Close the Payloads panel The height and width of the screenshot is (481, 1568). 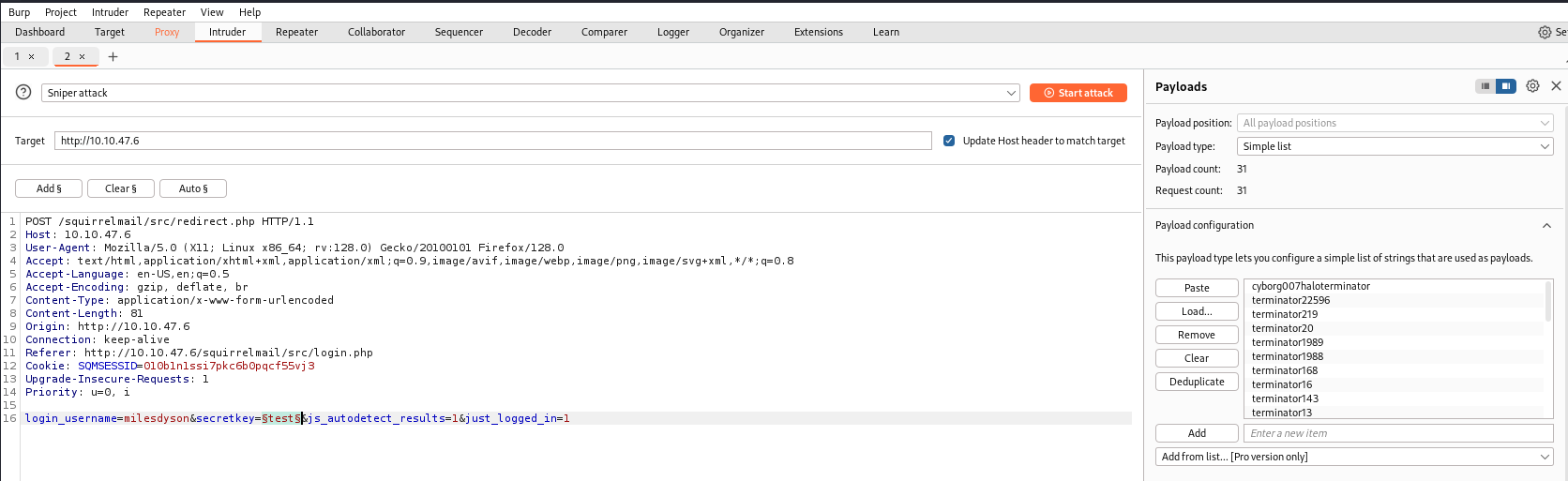point(1556,86)
